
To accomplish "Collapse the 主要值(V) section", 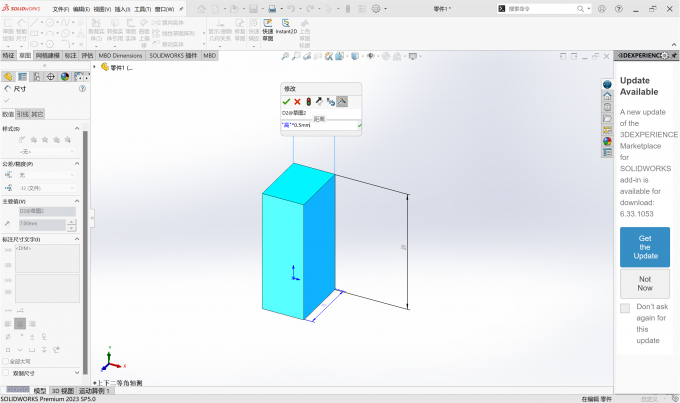I will 77,201.
